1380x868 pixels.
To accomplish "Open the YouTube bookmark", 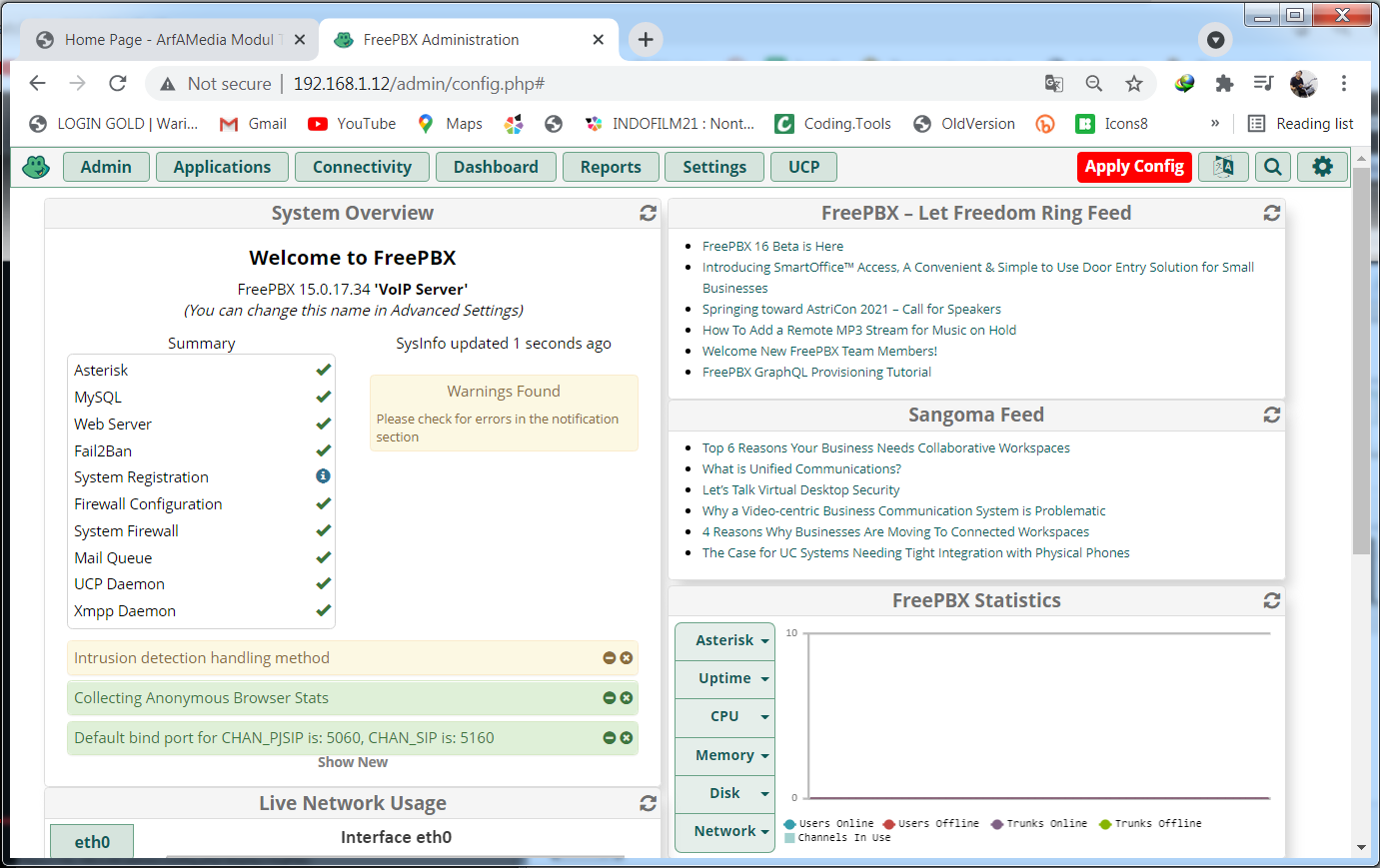I will (x=352, y=124).
